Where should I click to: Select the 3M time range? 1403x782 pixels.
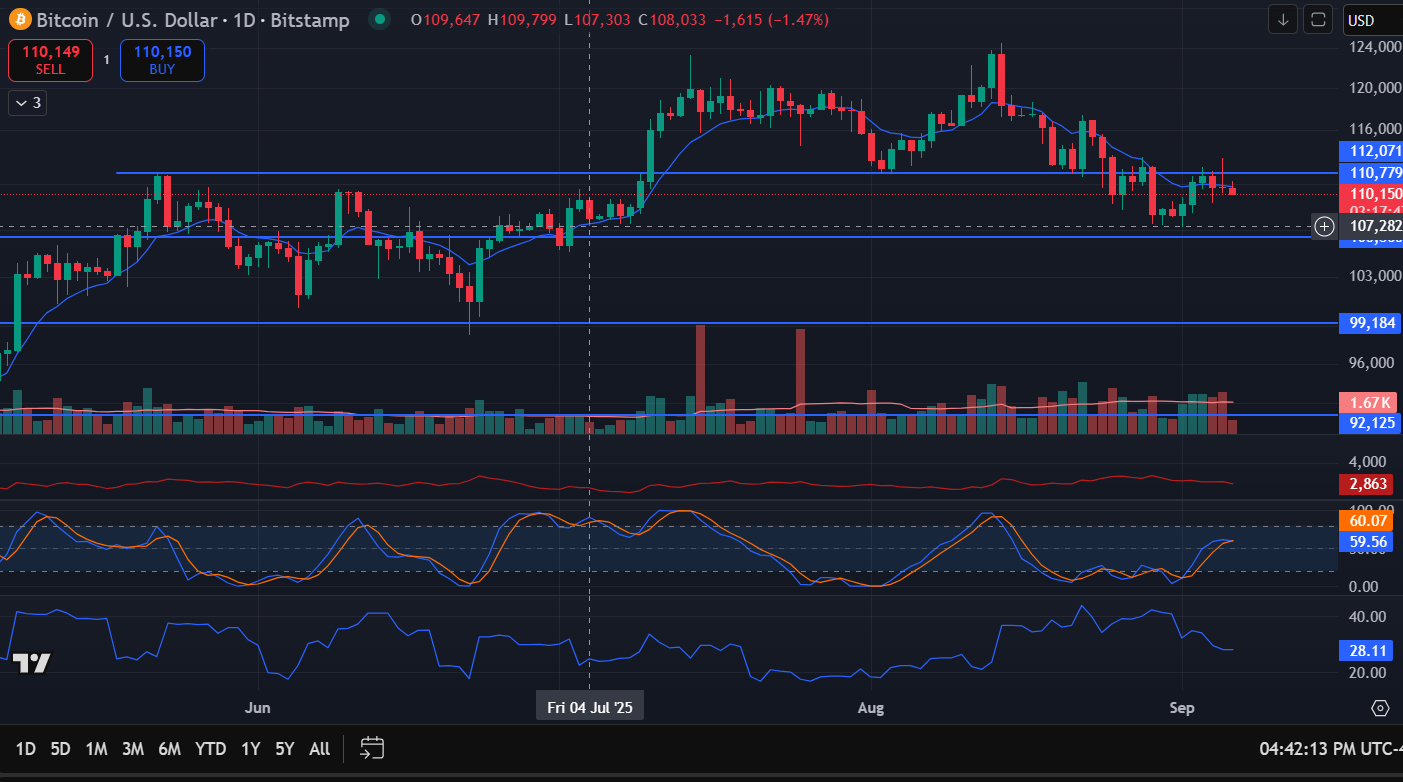[133, 748]
